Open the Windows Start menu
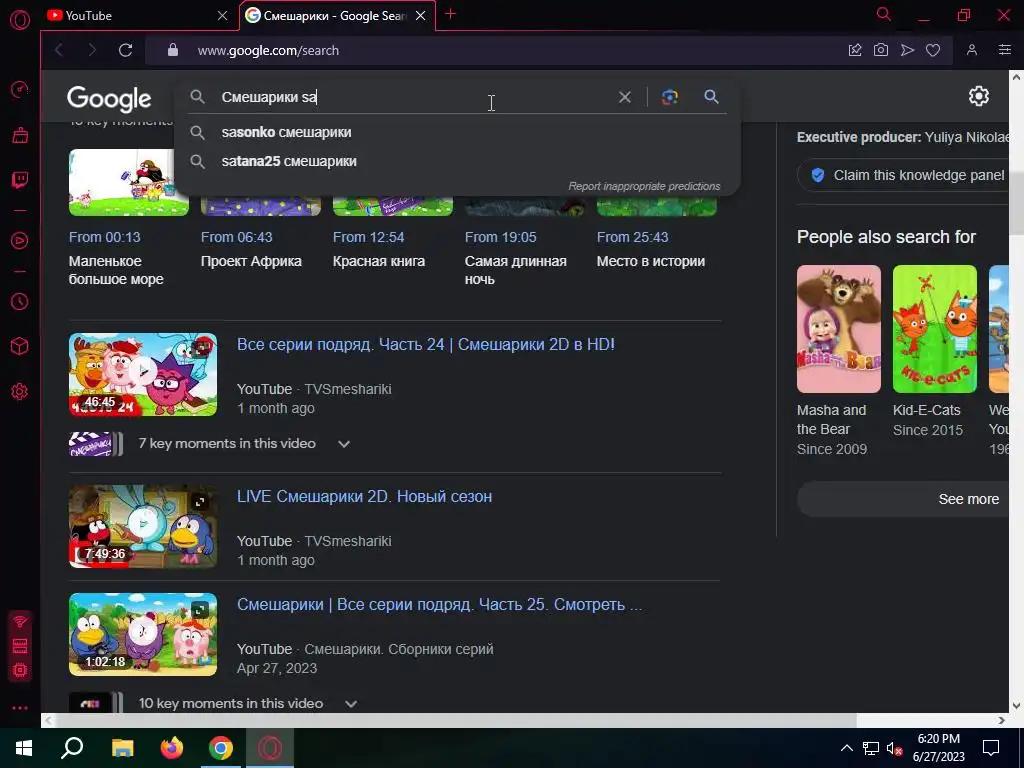This screenshot has width=1024, height=768. [24, 748]
